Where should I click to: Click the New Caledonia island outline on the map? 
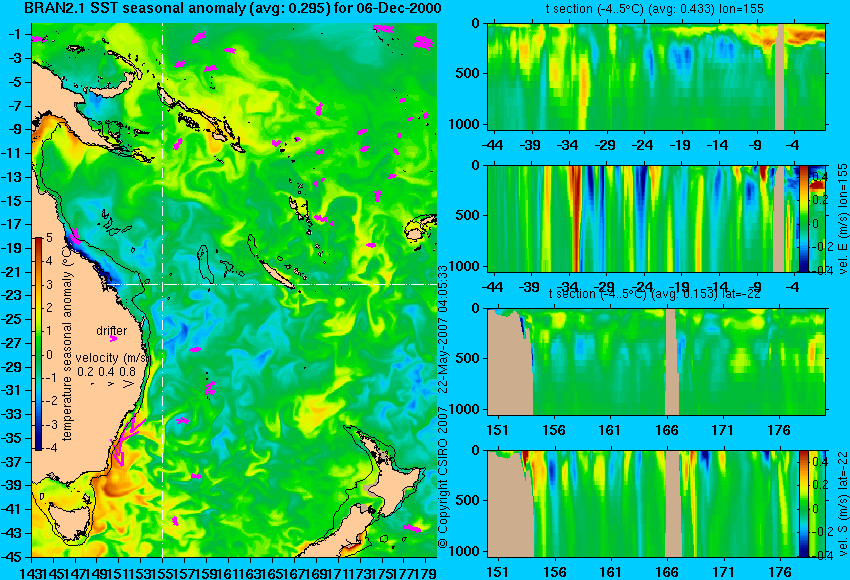278,274
